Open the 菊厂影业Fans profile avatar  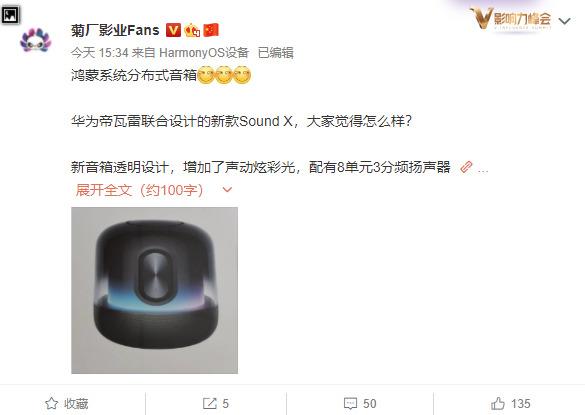click(x=35, y=40)
